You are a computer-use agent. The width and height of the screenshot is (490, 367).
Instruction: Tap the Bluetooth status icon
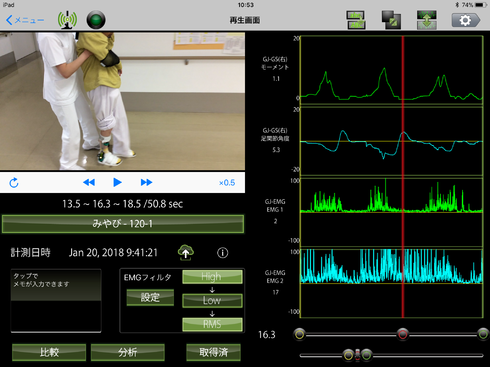coord(457,5)
